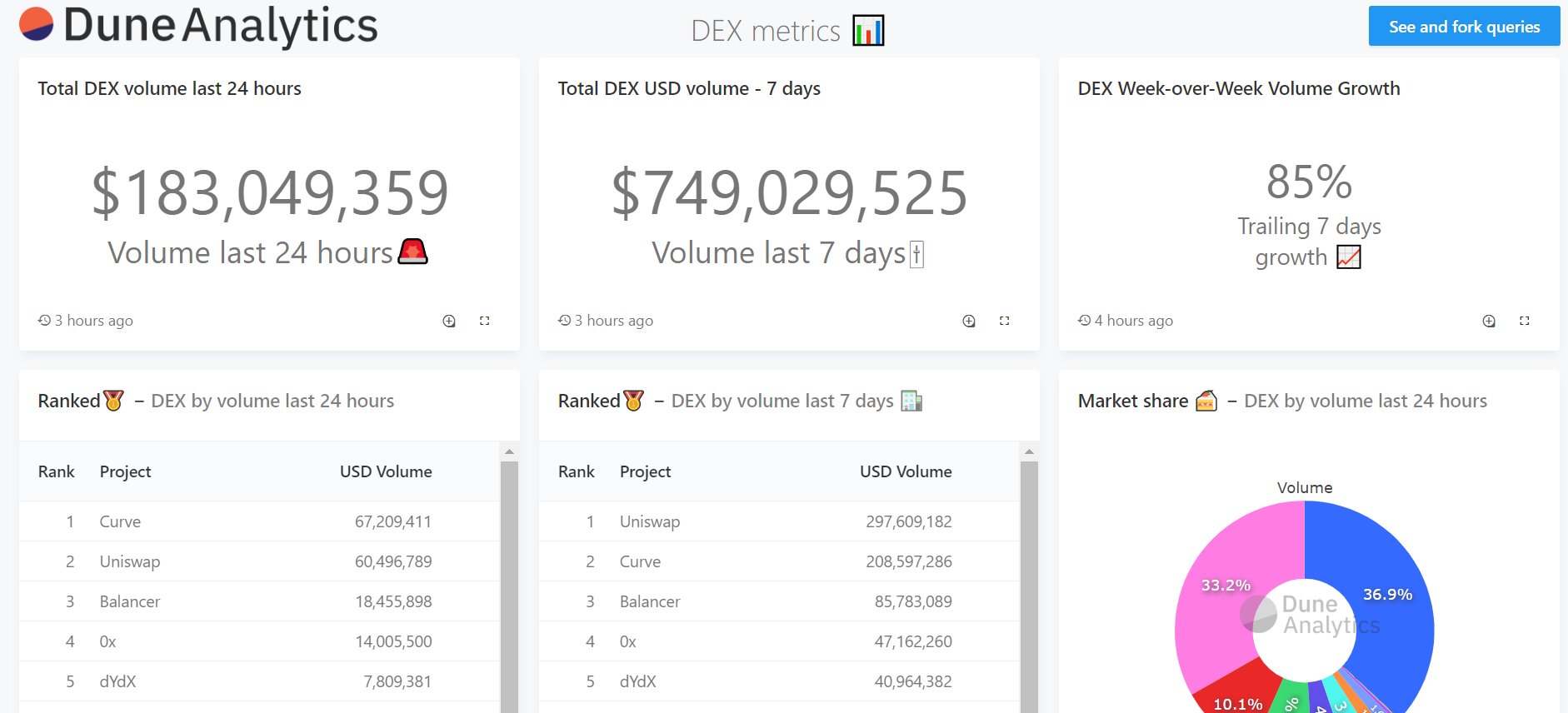Expand 7 days USD volume card fullscreen

click(1005, 321)
